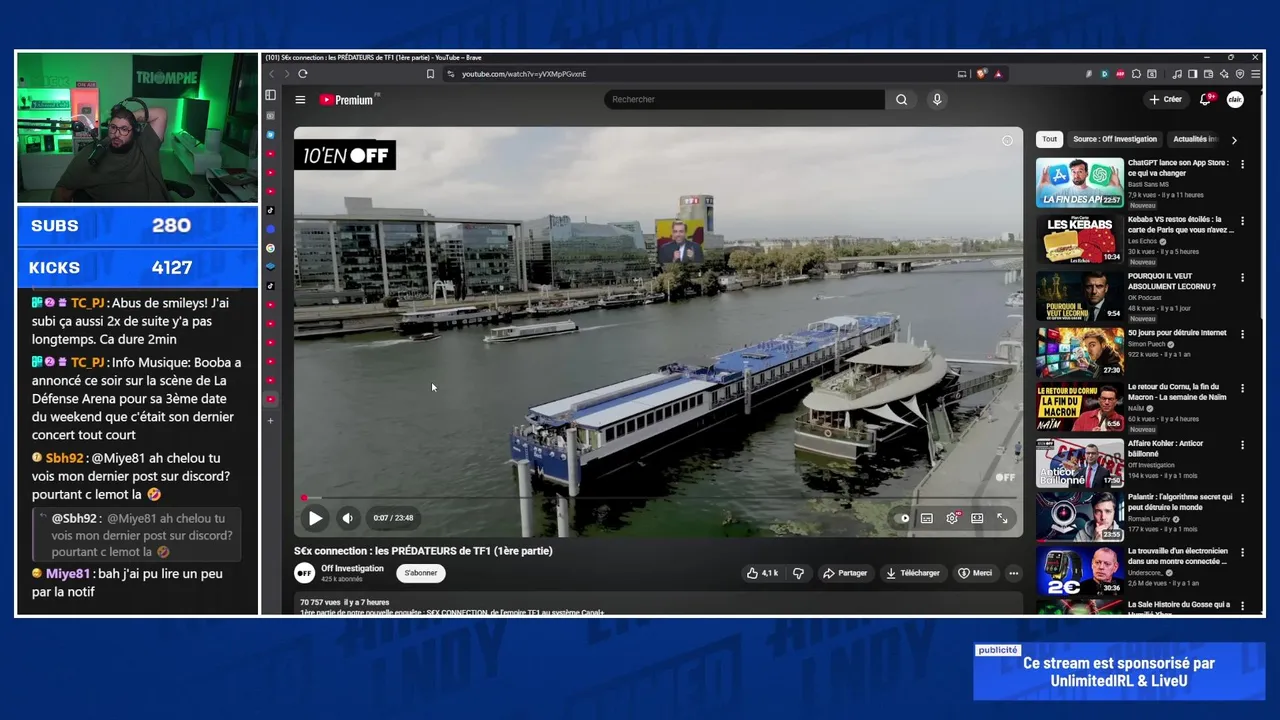This screenshot has width=1280, height=720.
Task: Open Off Investigation channel name link
Action: tap(352, 568)
